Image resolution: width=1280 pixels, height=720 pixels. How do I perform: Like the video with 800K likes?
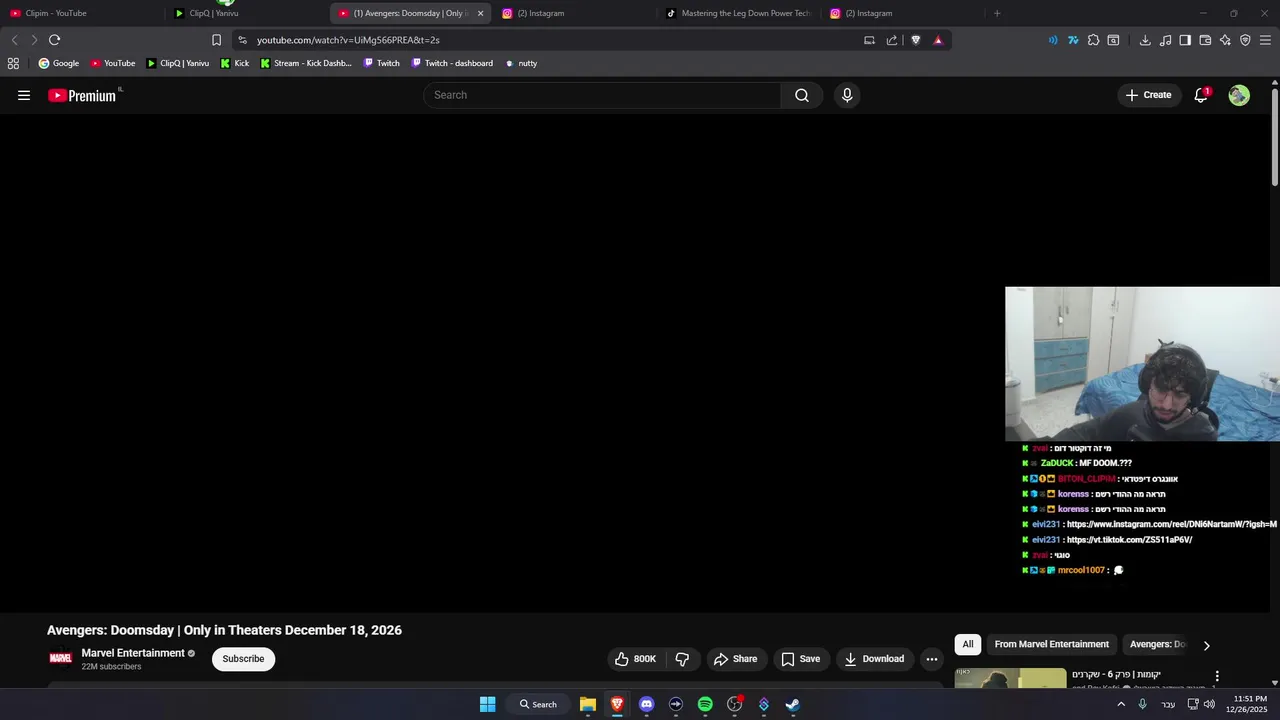[x=635, y=659]
